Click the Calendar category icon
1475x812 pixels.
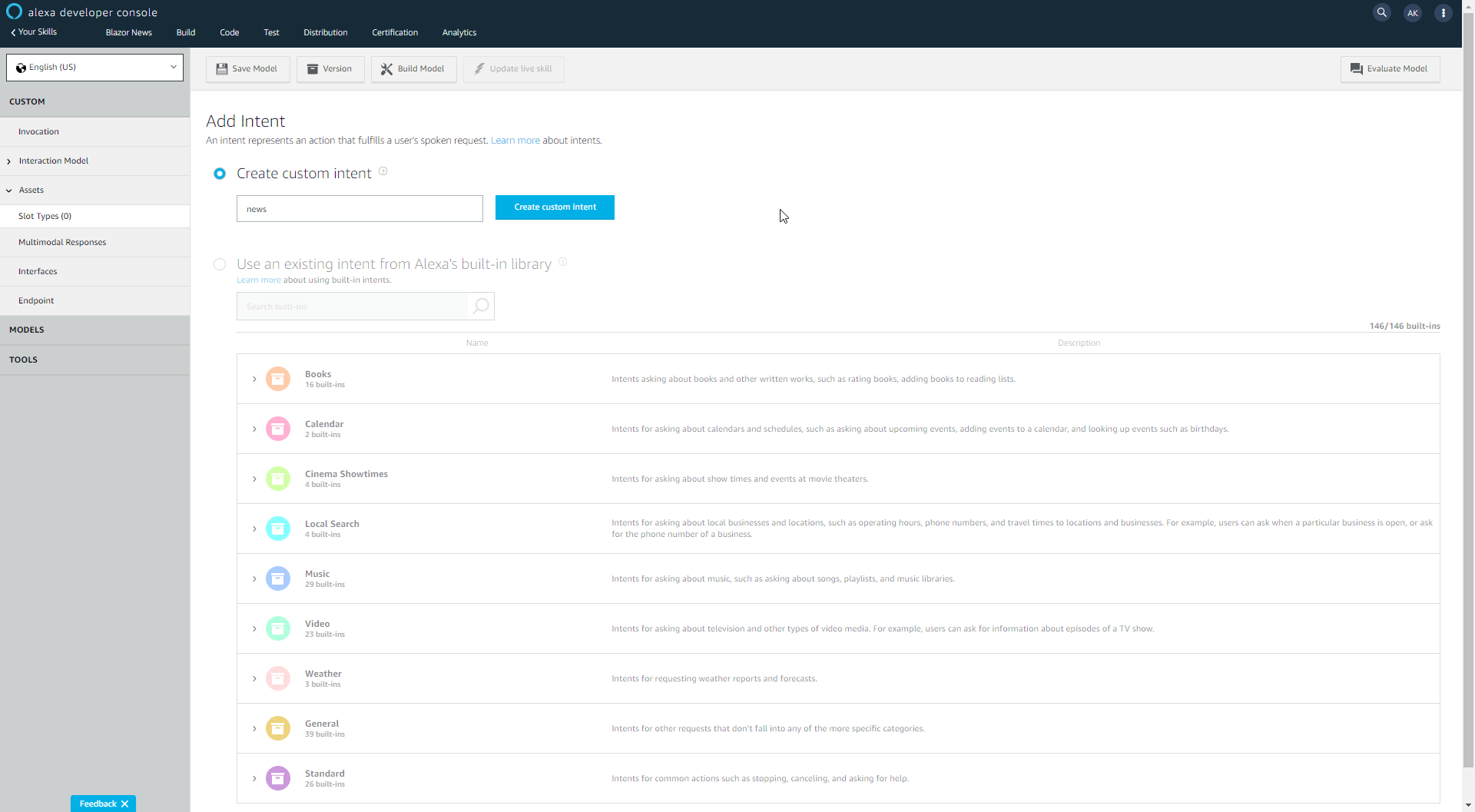click(278, 429)
